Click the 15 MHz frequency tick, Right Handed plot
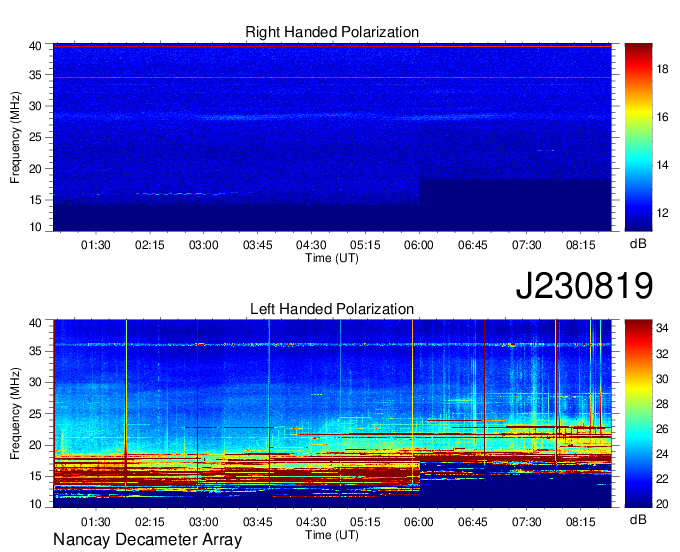The width and height of the screenshot is (680, 552). pos(35,200)
